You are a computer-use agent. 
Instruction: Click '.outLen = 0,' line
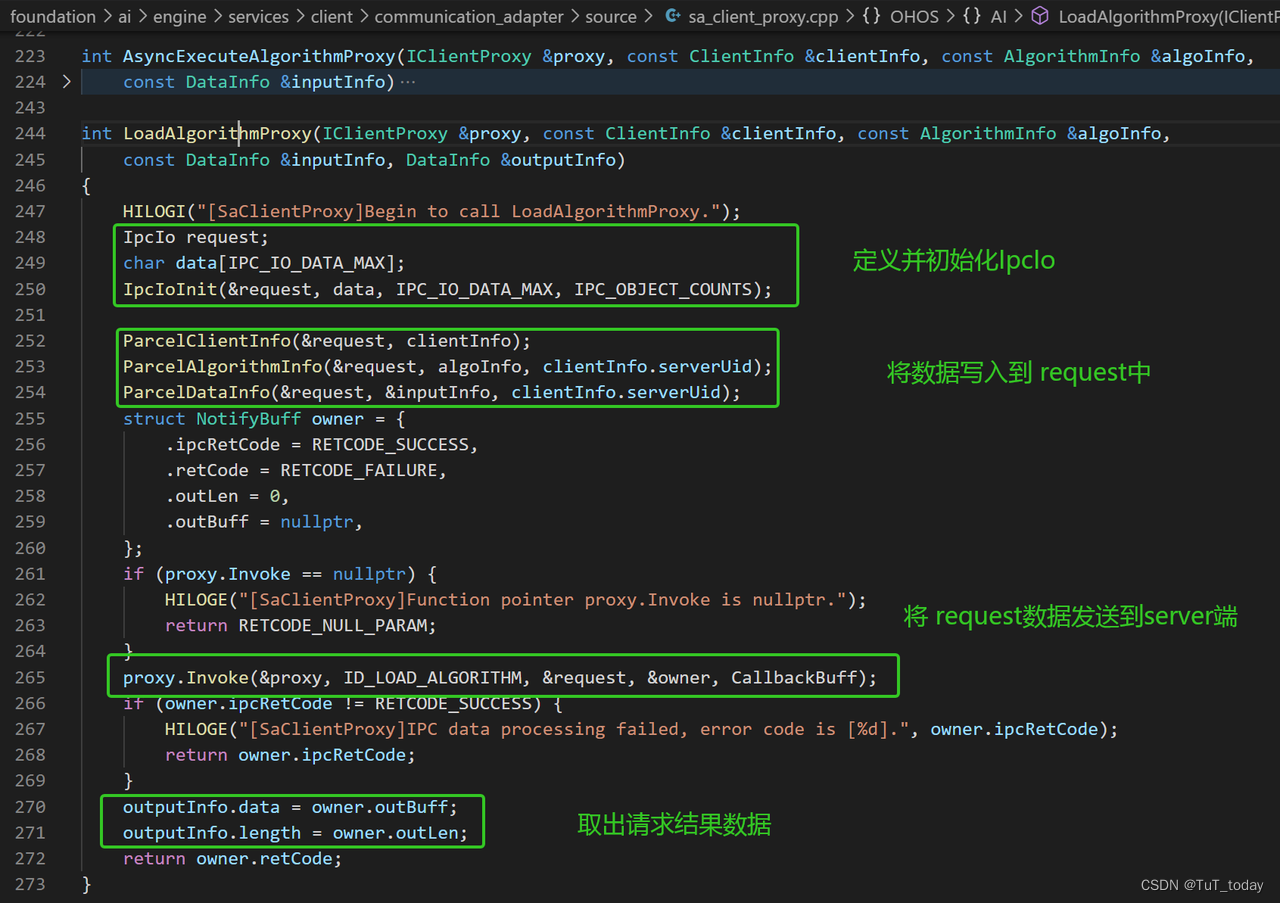(x=228, y=497)
